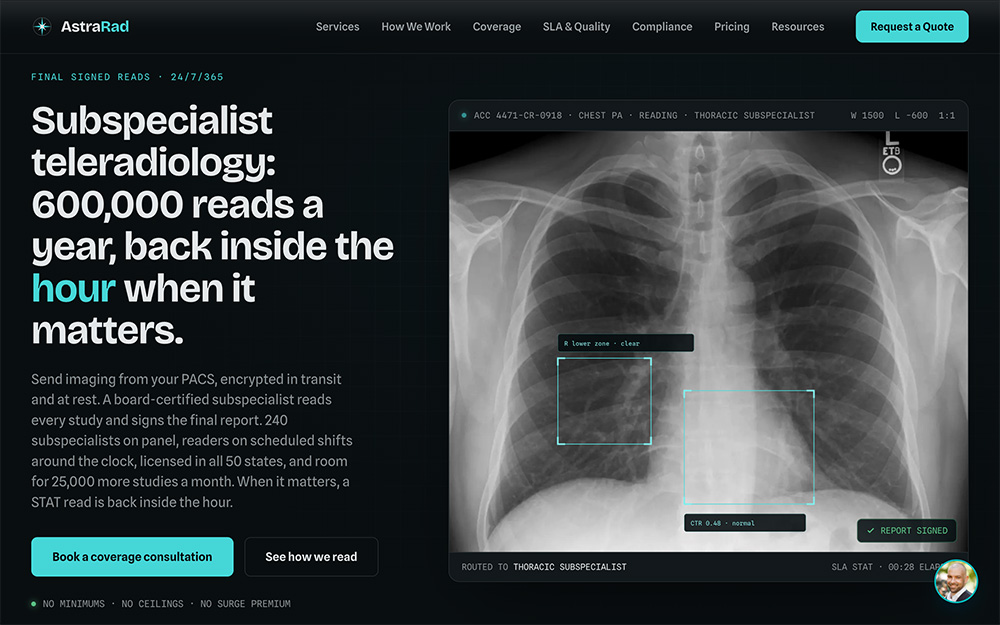Click the W 1500 window value

coord(867,115)
